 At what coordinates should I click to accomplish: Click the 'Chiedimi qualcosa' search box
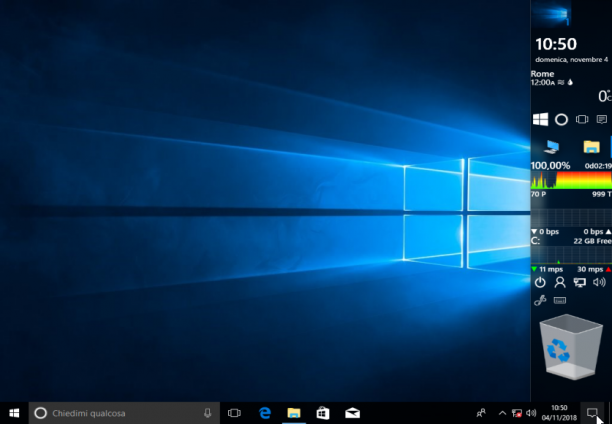(x=124, y=413)
